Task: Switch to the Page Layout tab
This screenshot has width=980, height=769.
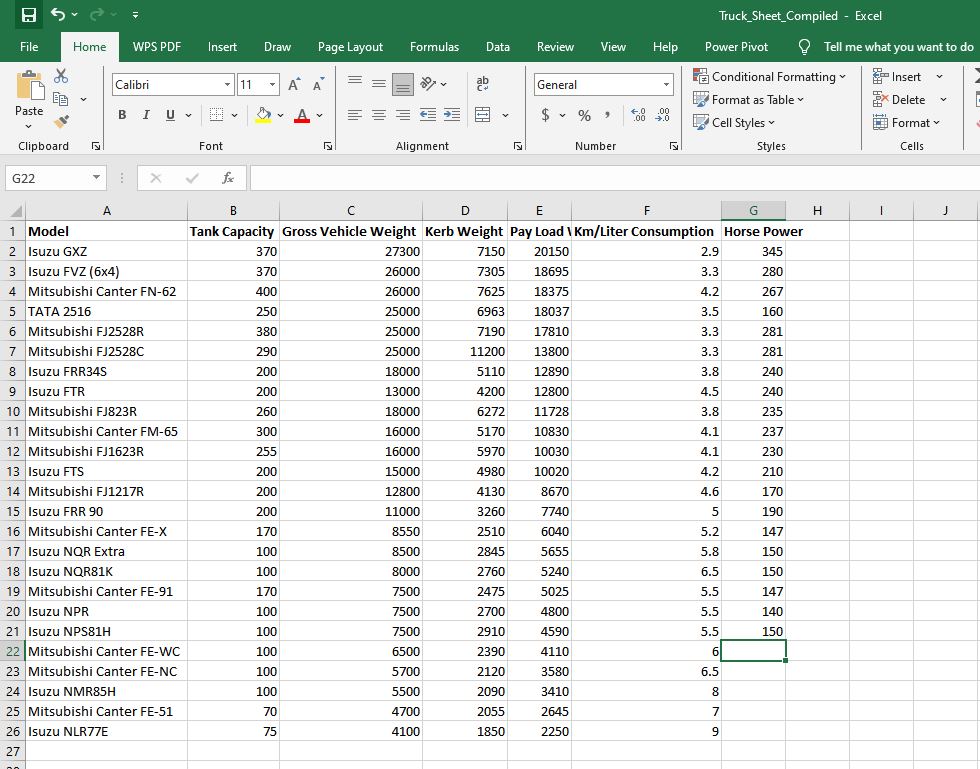Action: click(x=350, y=47)
